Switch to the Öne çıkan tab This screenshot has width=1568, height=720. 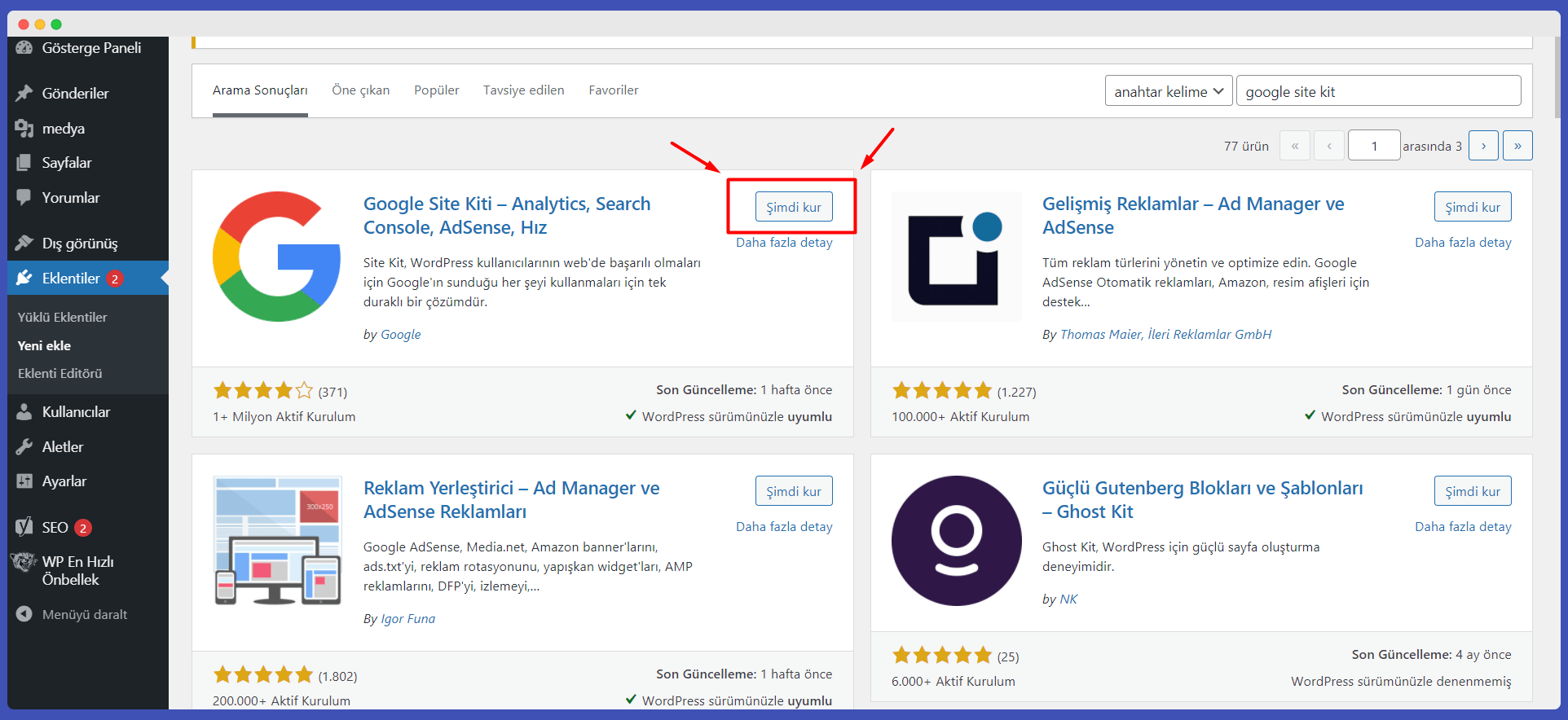tap(360, 90)
